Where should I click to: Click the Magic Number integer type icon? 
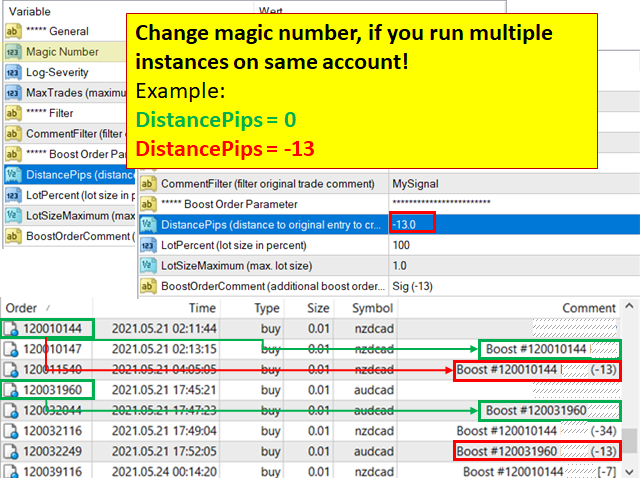13,52
